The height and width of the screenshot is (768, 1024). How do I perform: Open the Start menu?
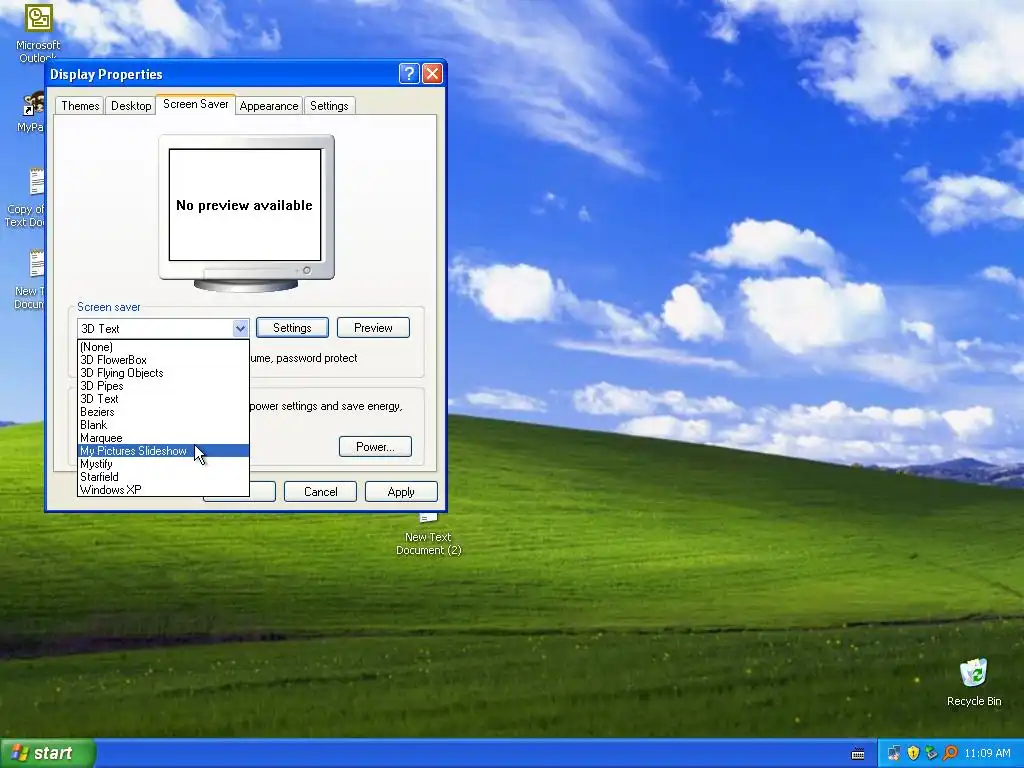coord(47,754)
